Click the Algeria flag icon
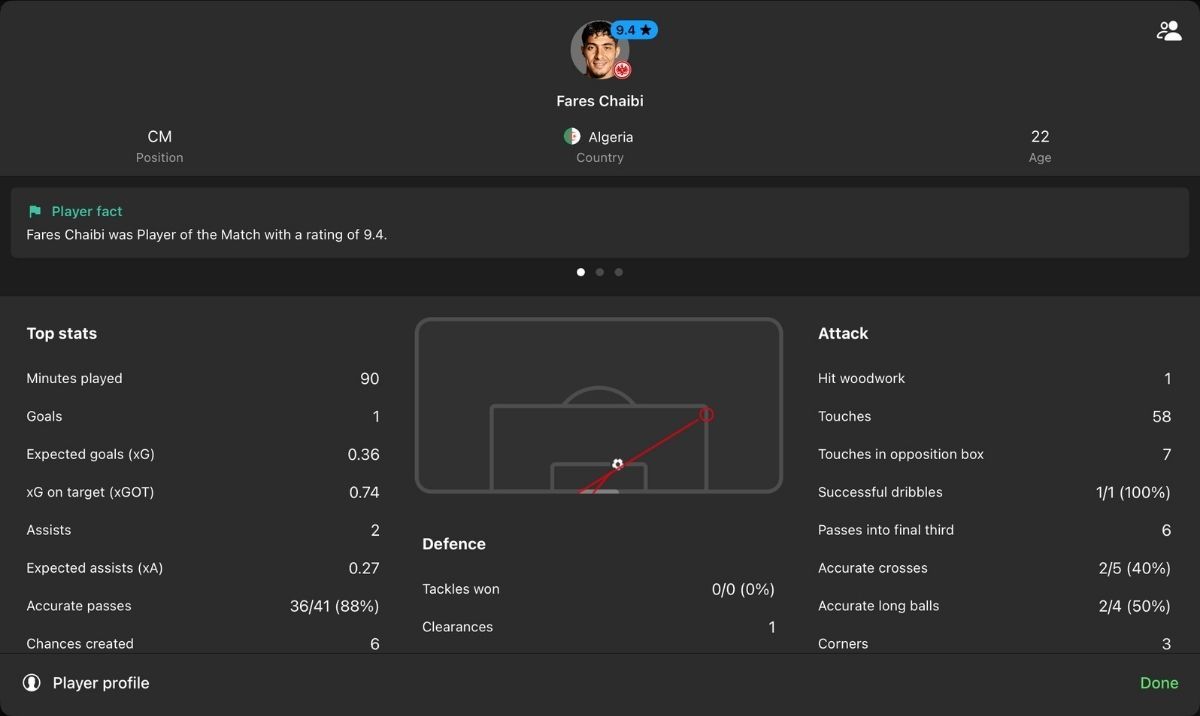This screenshot has width=1200, height=716. tap(572, 136)
